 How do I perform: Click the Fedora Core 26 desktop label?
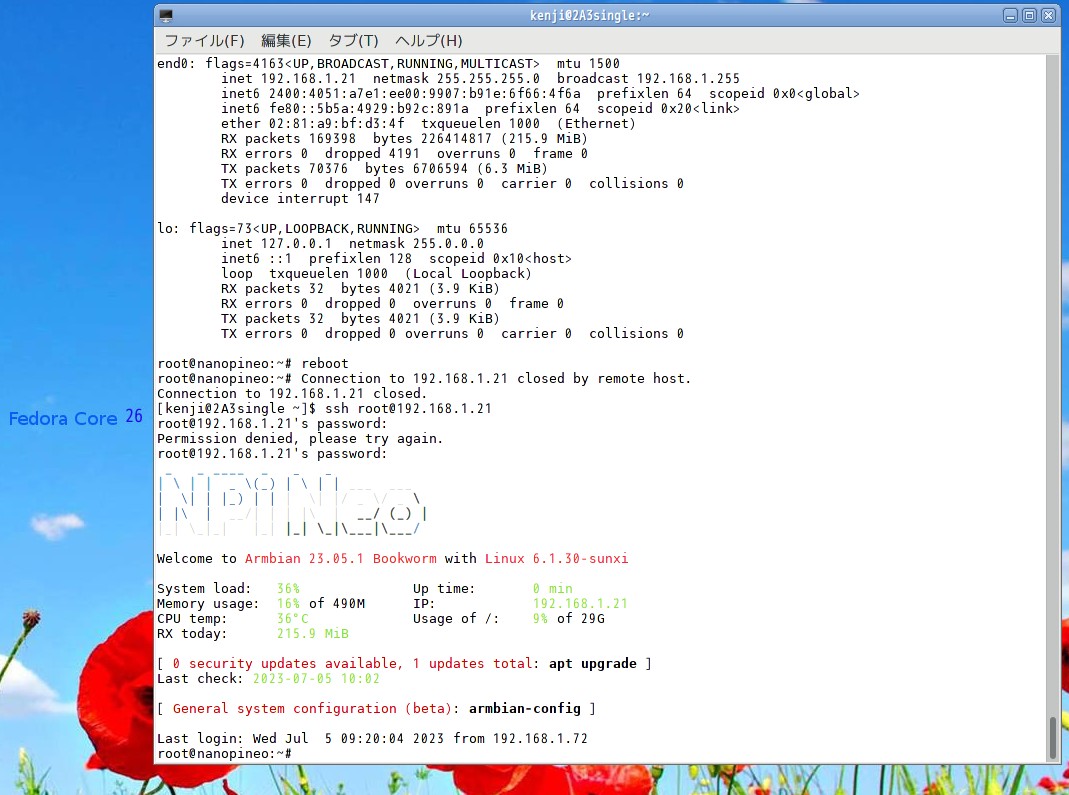point(75,418)
